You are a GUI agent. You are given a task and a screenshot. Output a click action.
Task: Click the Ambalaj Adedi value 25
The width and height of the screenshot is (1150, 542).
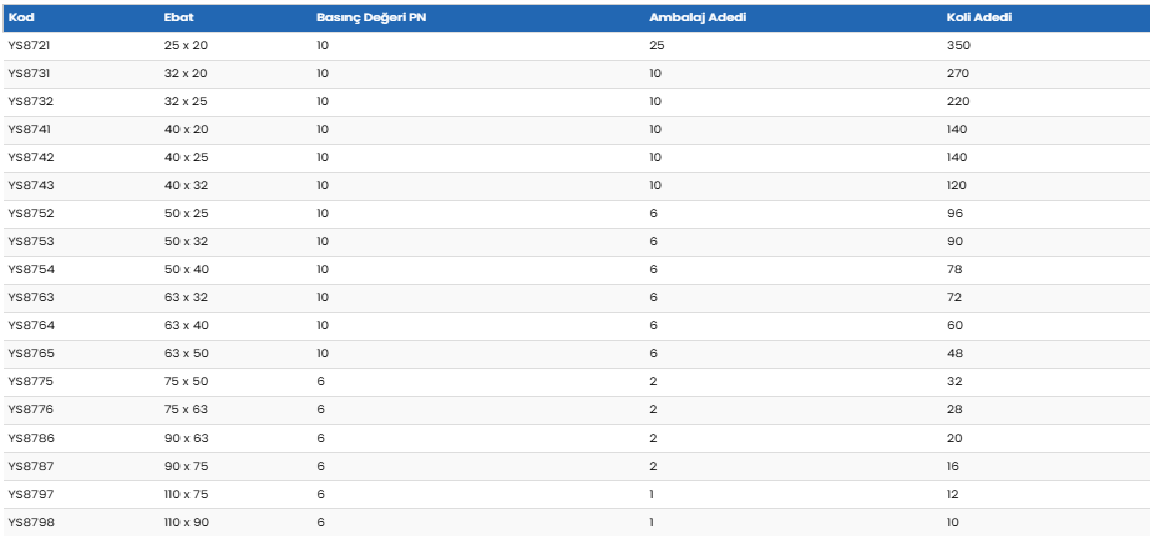click(x=656, y=45)
